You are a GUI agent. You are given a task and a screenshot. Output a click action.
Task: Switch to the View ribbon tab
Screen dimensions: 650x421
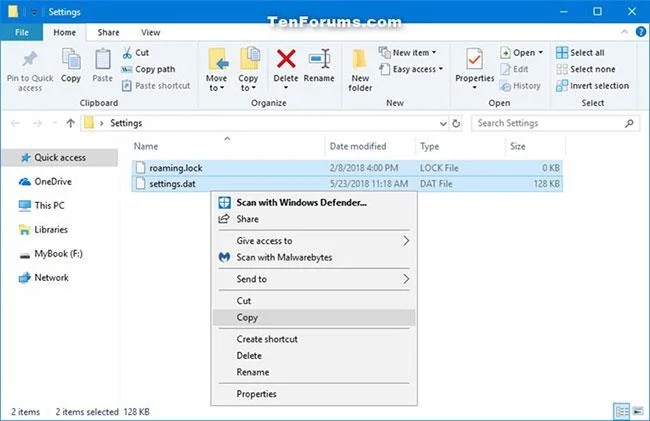click(150, 32)
